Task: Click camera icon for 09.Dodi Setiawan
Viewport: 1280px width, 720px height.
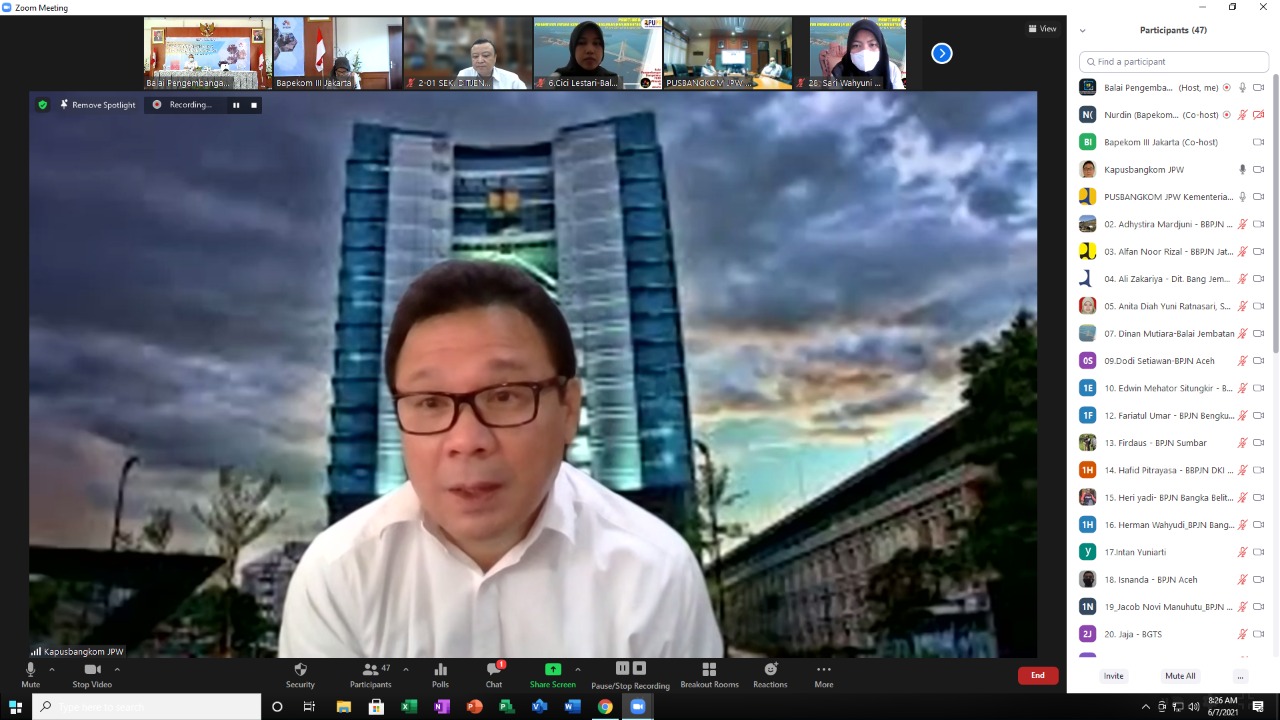Action: [x=1259, y=361]
